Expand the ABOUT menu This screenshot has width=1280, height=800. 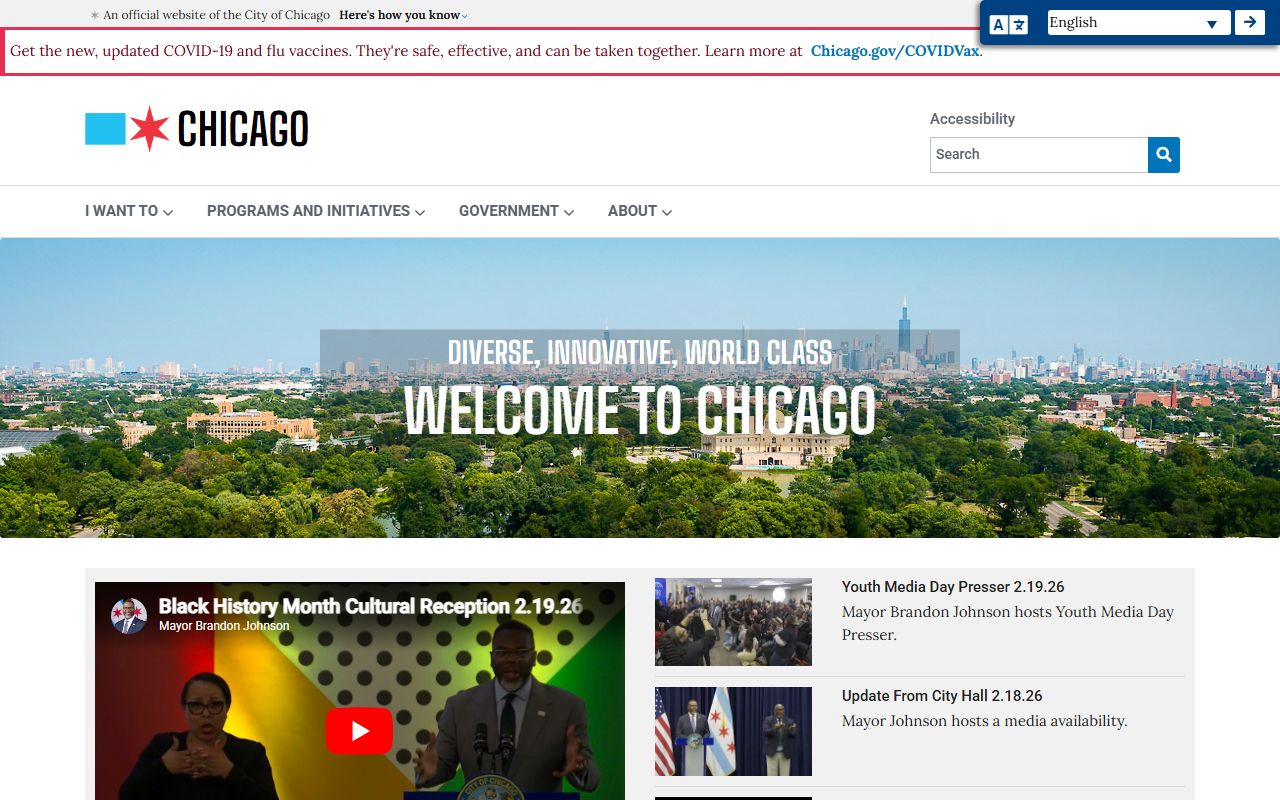[640, 211]
